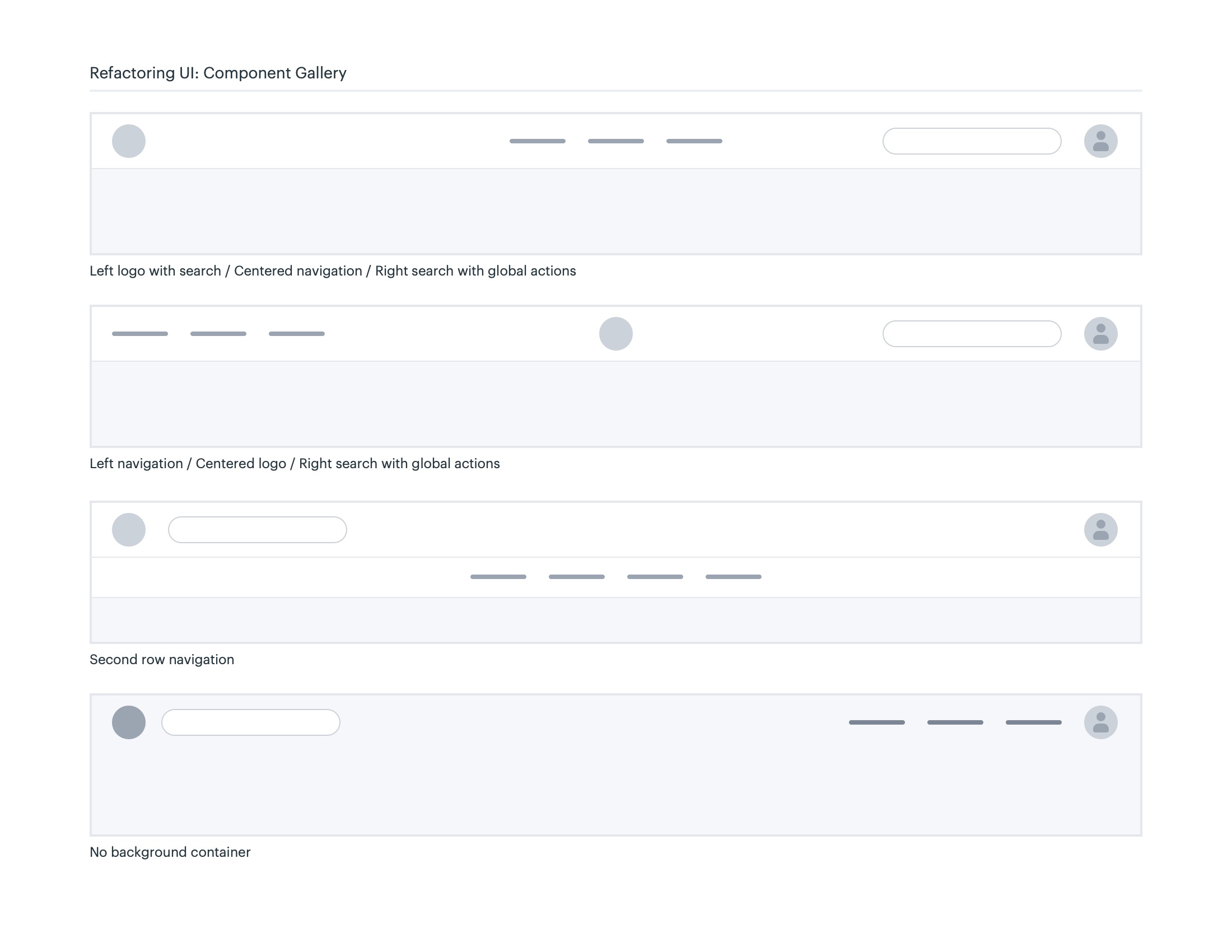Click the user avatar in the centered-navigation header
The height and width of the screenshot is (952, 1232).
point(1100,141)
